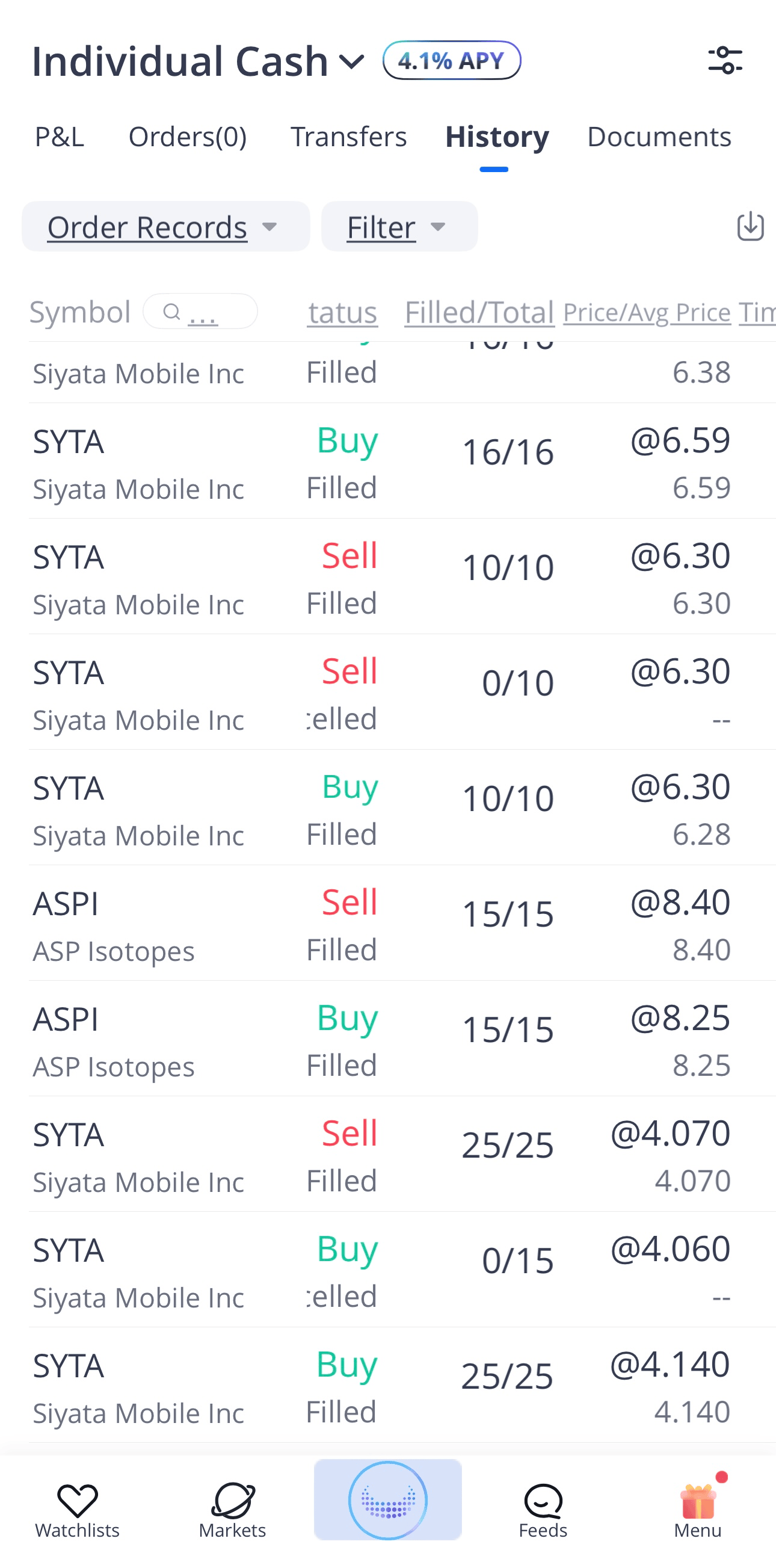Sort by Filled/Total column header
Screen dimensions: 776x1568
click(479, 312)
